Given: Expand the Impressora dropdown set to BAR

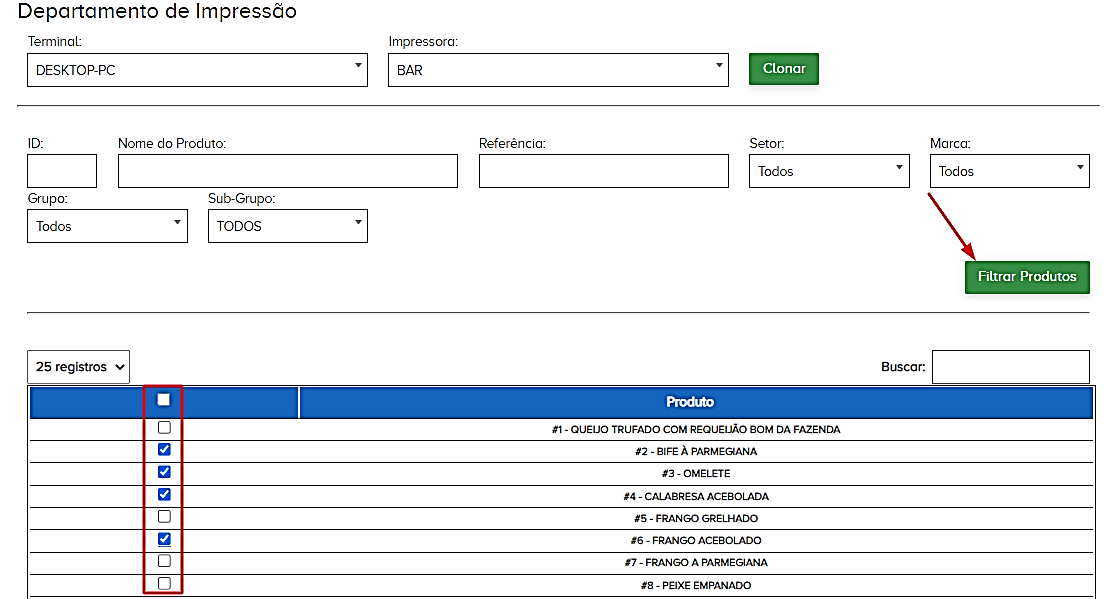Looking at the screenshot, I should tap(558, 71).
